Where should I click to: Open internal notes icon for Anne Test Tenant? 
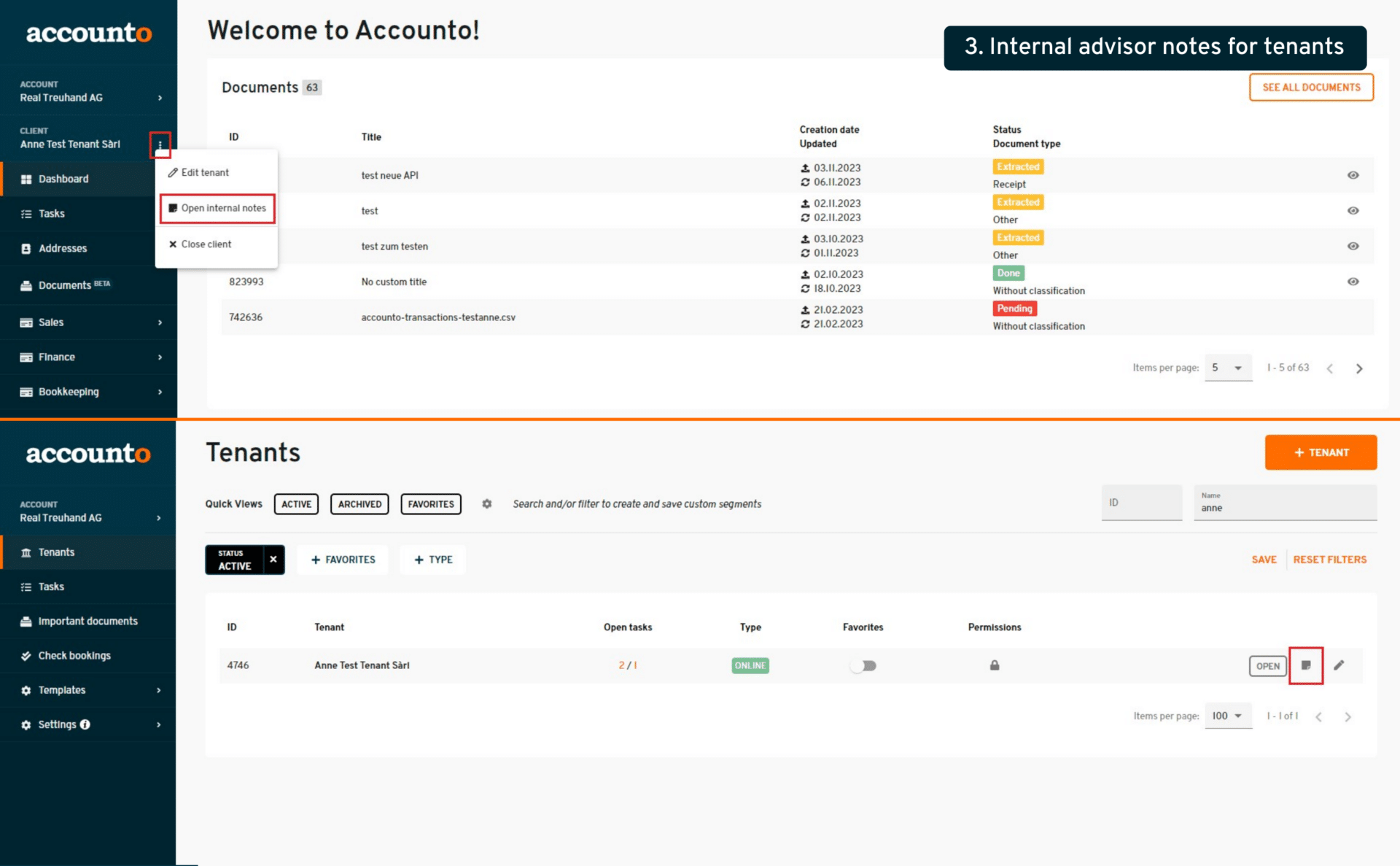(x=1306, y=665)
